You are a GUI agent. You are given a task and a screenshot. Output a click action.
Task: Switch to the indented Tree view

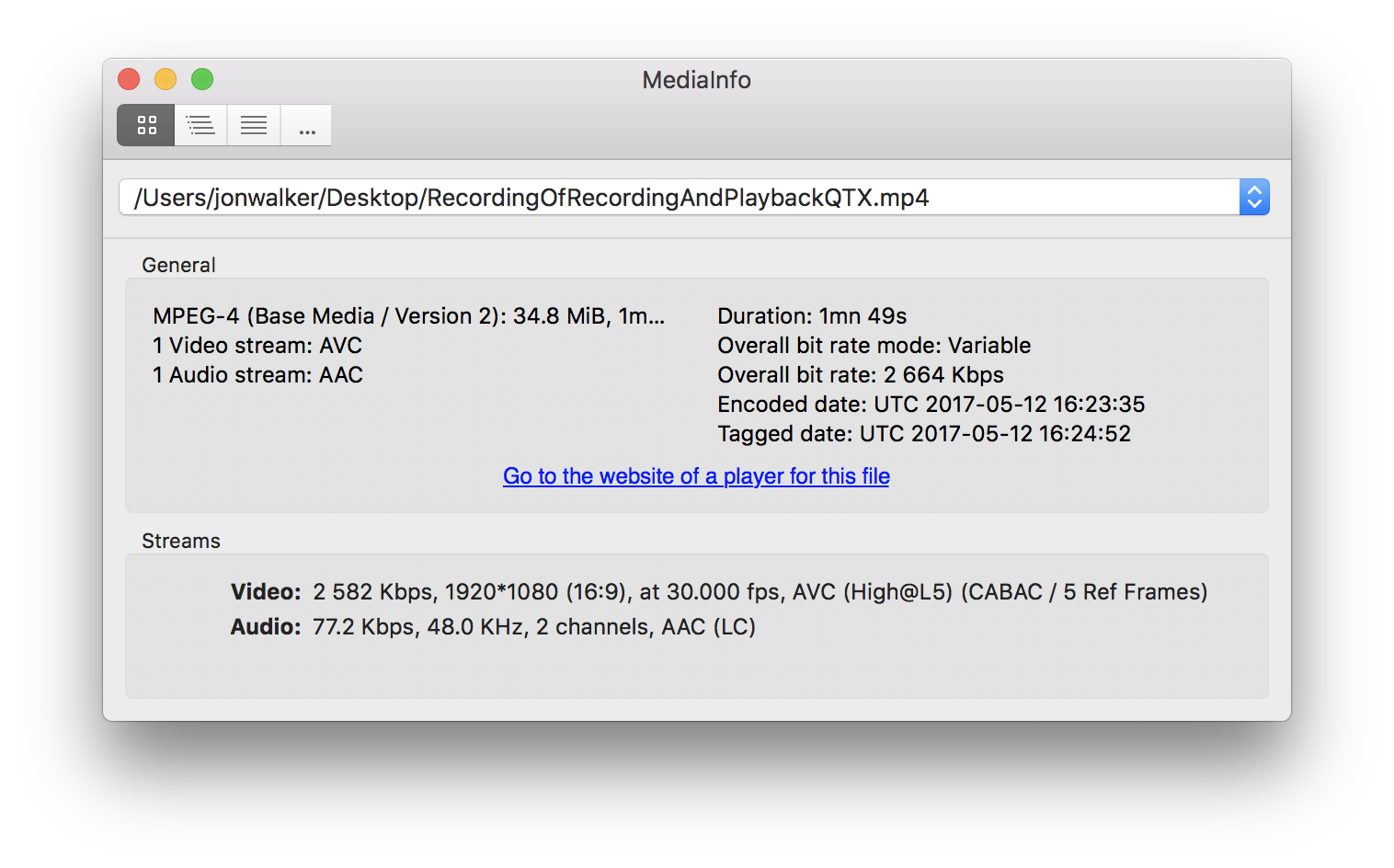[x=200, y=125]
